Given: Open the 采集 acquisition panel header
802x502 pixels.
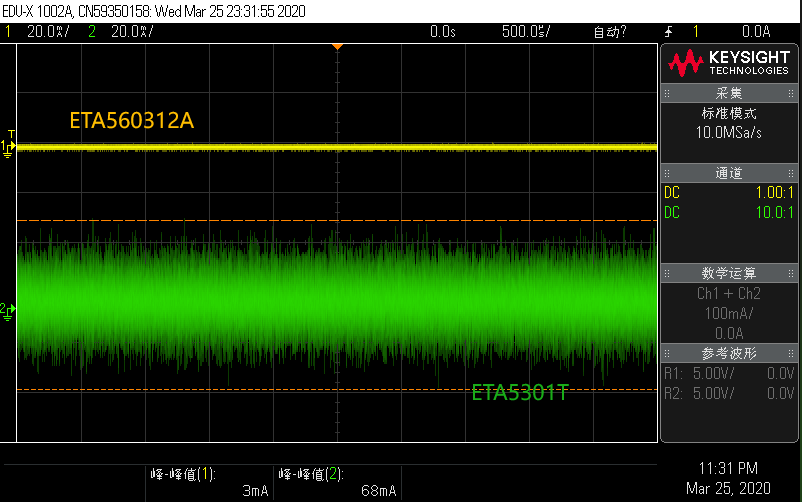Looking at the screenshot, I should coord(729,93).
